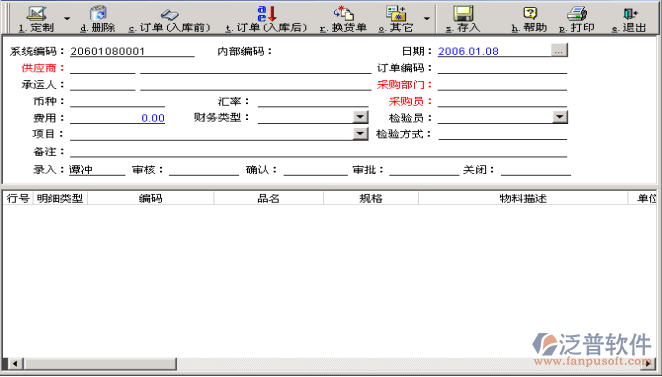Select the 换货单 exchange slip icon

(x=343, y=14)
